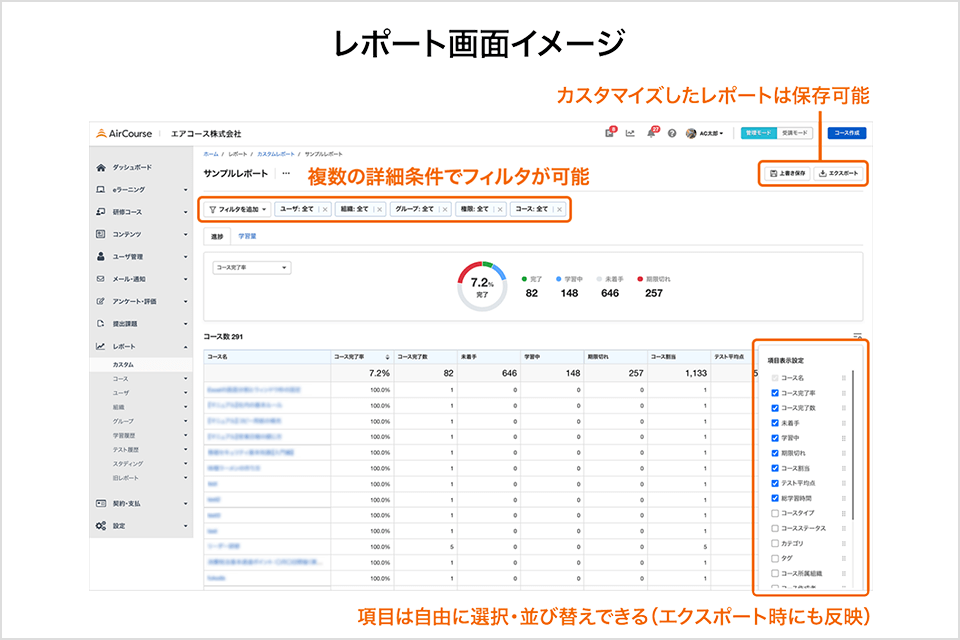The height and width of the screenshot is (640, 960).
Task: Check the カテゴリ column checkbox
Action: (x=774, y=543)
